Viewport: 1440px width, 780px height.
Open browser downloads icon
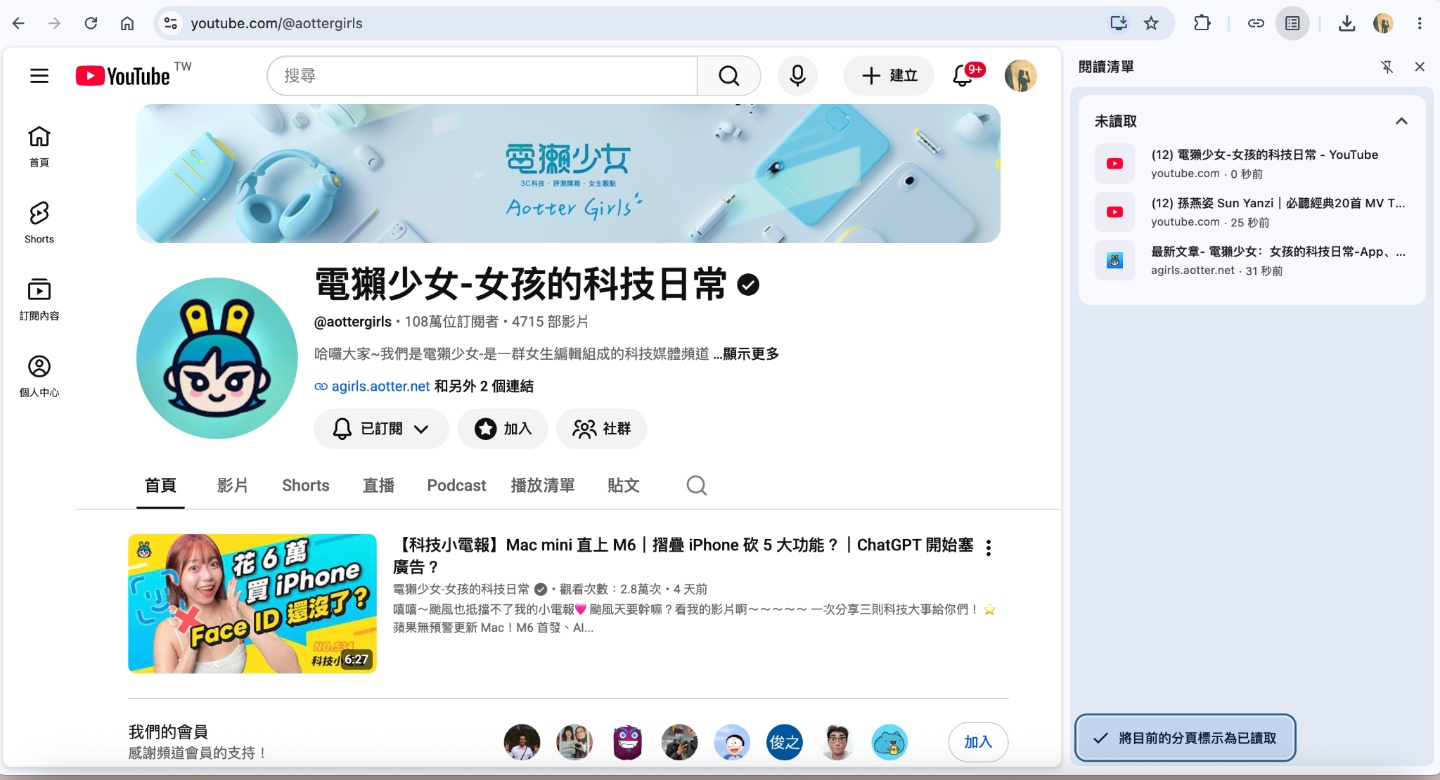tap(1347, 23)
